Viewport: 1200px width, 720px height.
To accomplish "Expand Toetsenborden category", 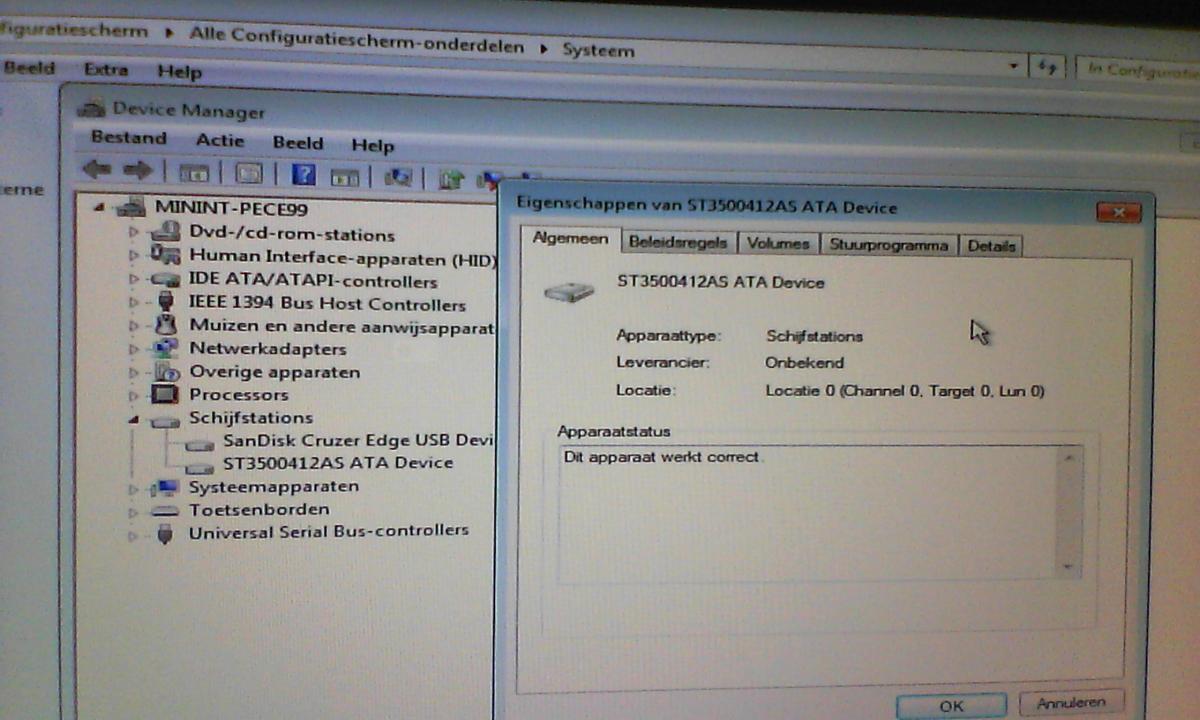I will tap(134, 511).
